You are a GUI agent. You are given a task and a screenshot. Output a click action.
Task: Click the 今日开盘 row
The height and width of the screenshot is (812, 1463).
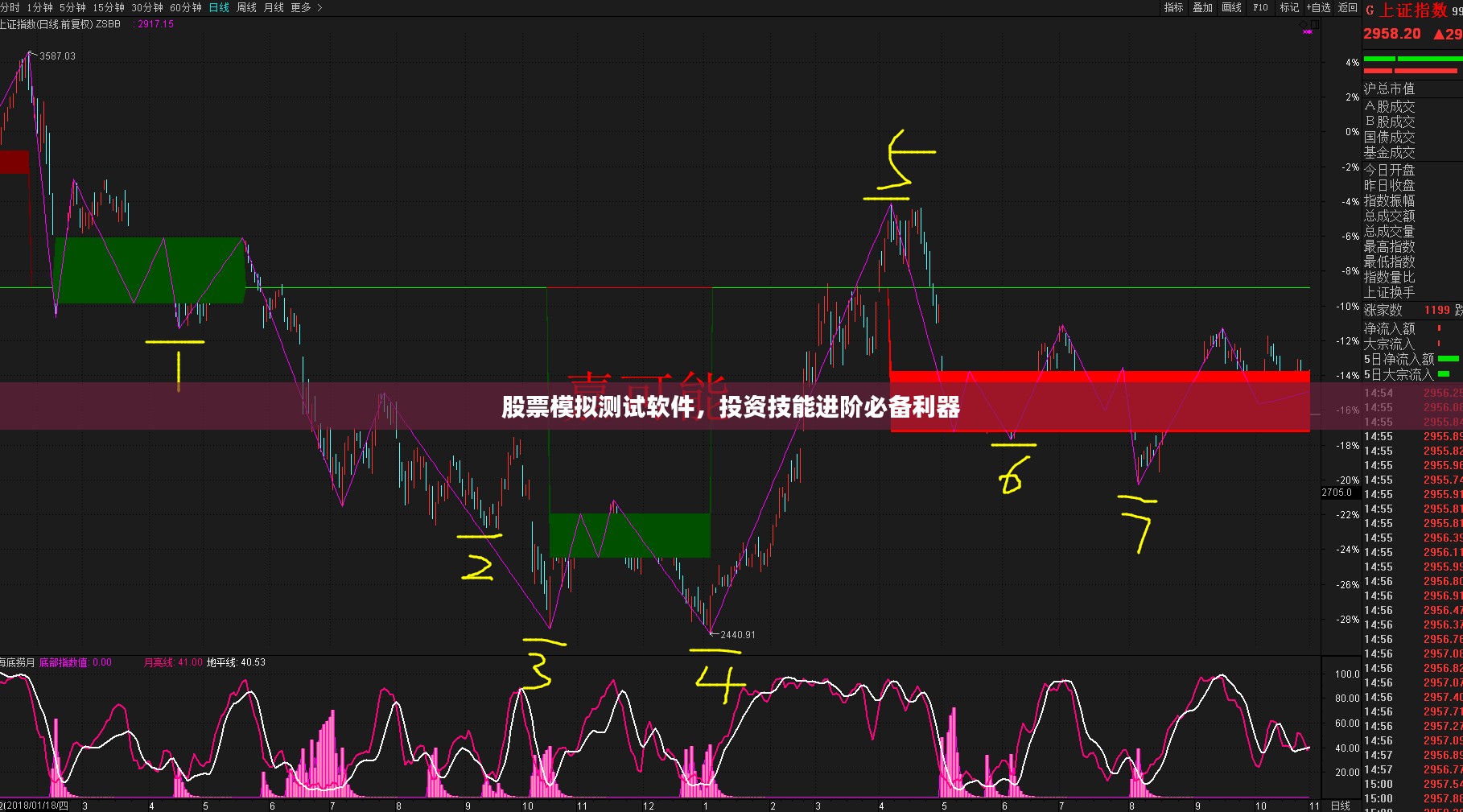pos(1413,170)
